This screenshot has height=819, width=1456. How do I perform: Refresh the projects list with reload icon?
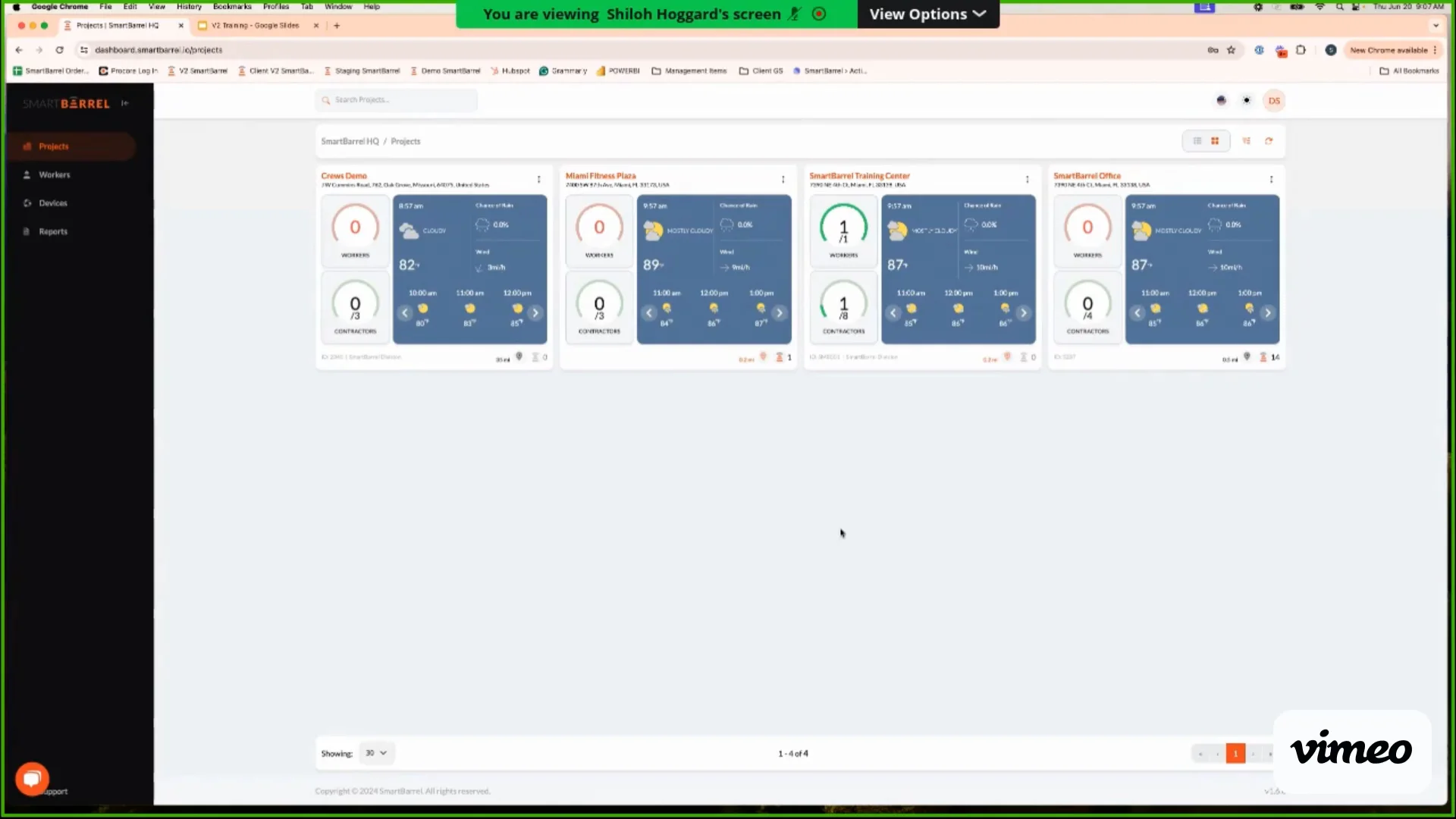point(1269,141)
